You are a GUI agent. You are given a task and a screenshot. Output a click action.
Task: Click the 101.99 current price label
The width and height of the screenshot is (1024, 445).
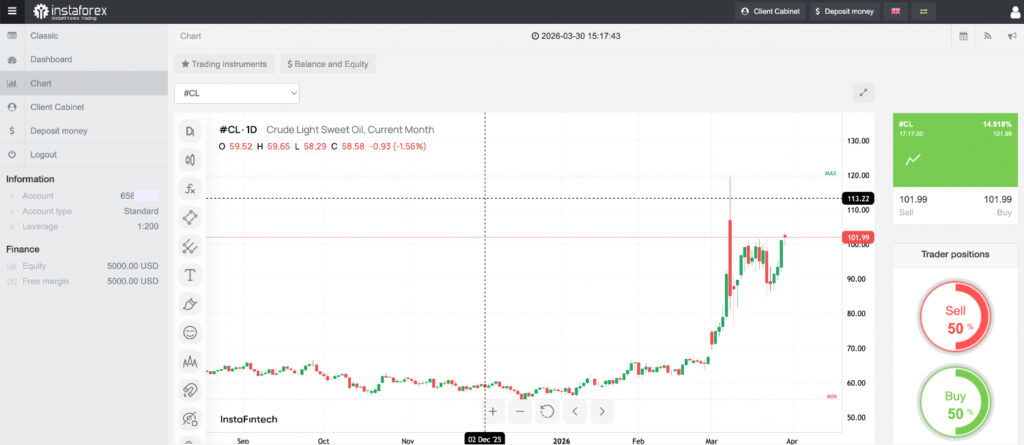pos(858,237)
